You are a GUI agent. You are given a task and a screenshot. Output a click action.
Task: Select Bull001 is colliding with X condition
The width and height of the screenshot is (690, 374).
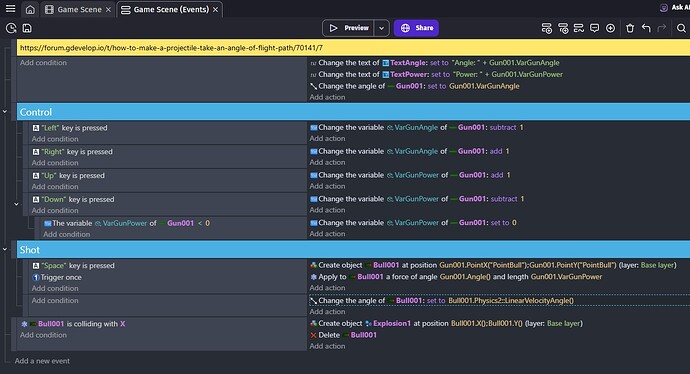(73, 324)
